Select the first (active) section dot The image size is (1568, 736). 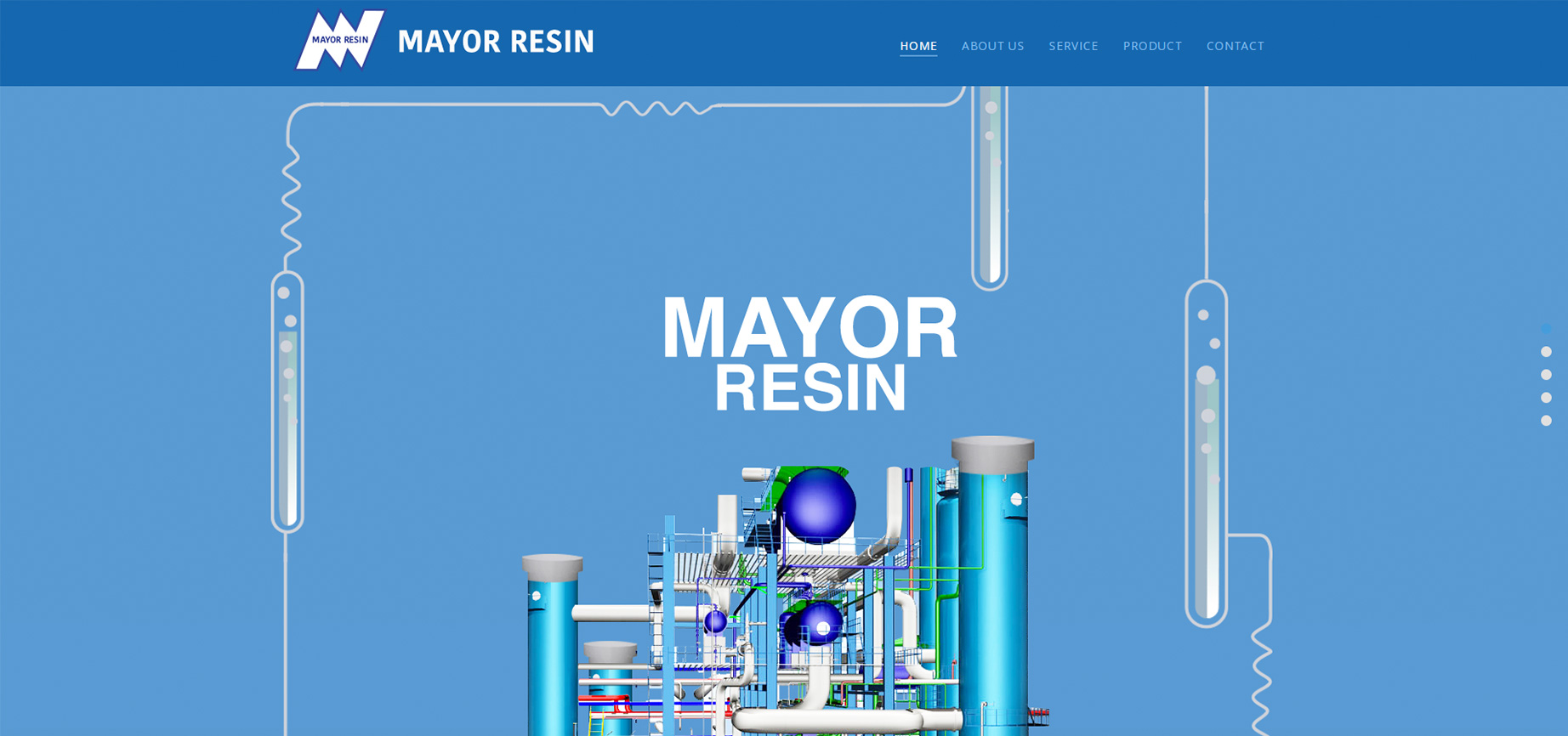click(x=1546, y=328)
